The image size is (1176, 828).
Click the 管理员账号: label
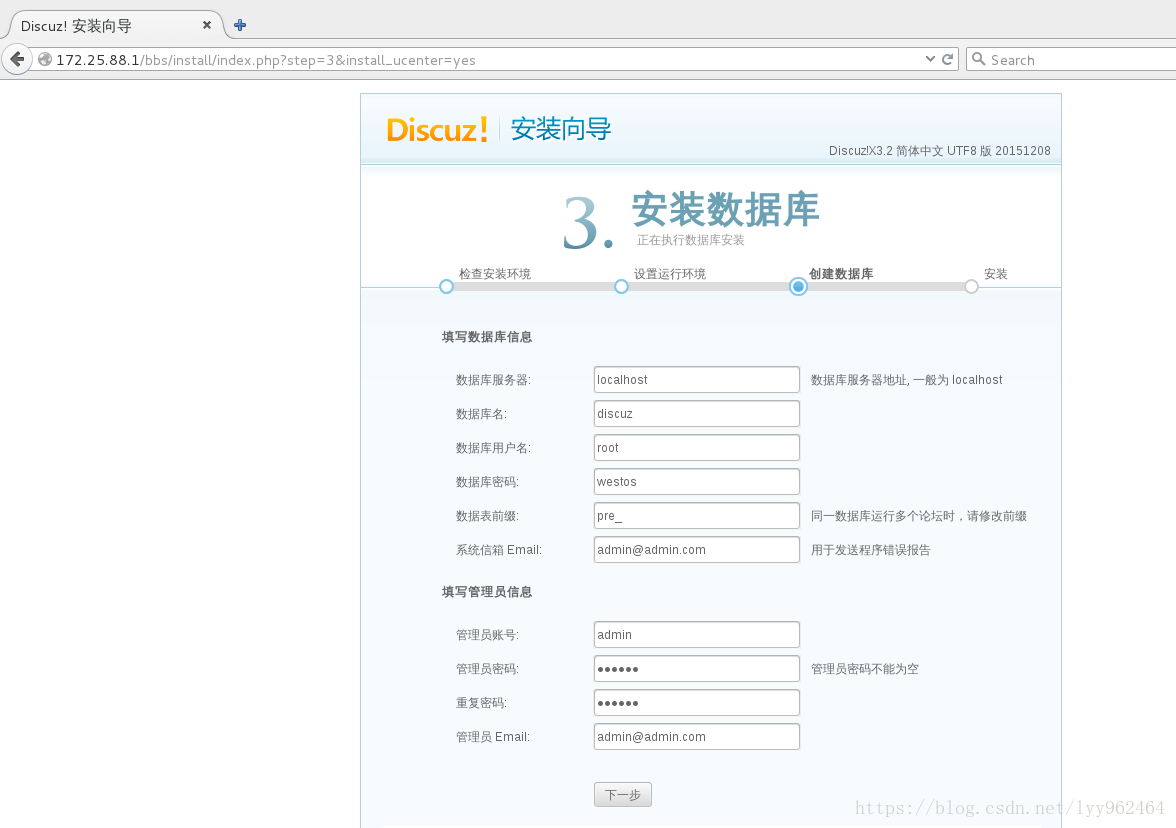[488, 634]
